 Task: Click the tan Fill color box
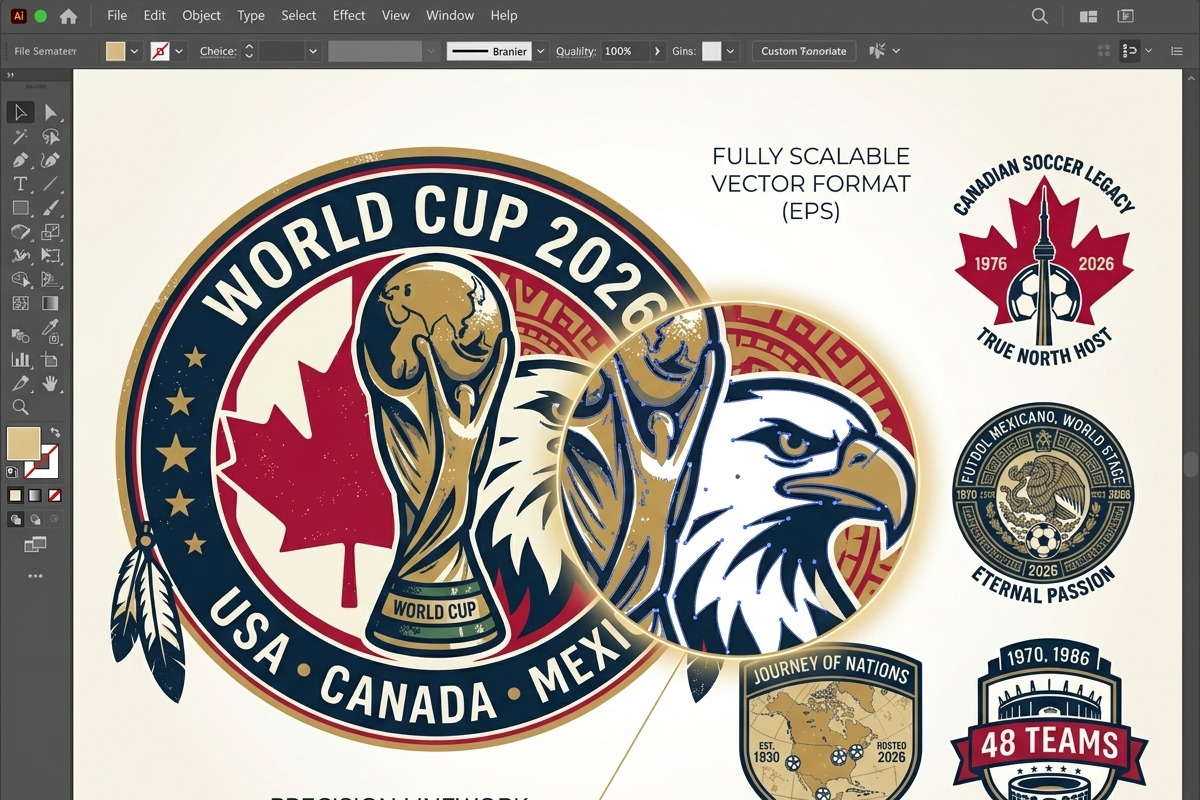(x=23, y=444)
